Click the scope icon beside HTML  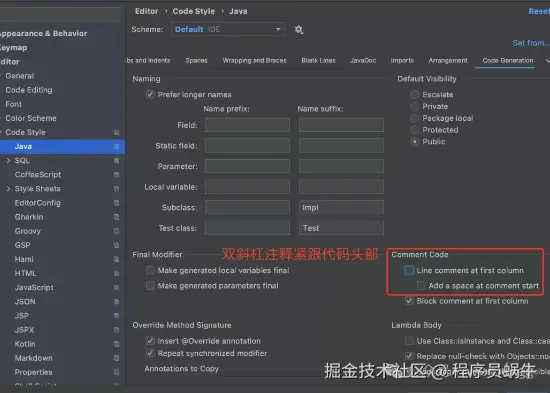(116, 273)
